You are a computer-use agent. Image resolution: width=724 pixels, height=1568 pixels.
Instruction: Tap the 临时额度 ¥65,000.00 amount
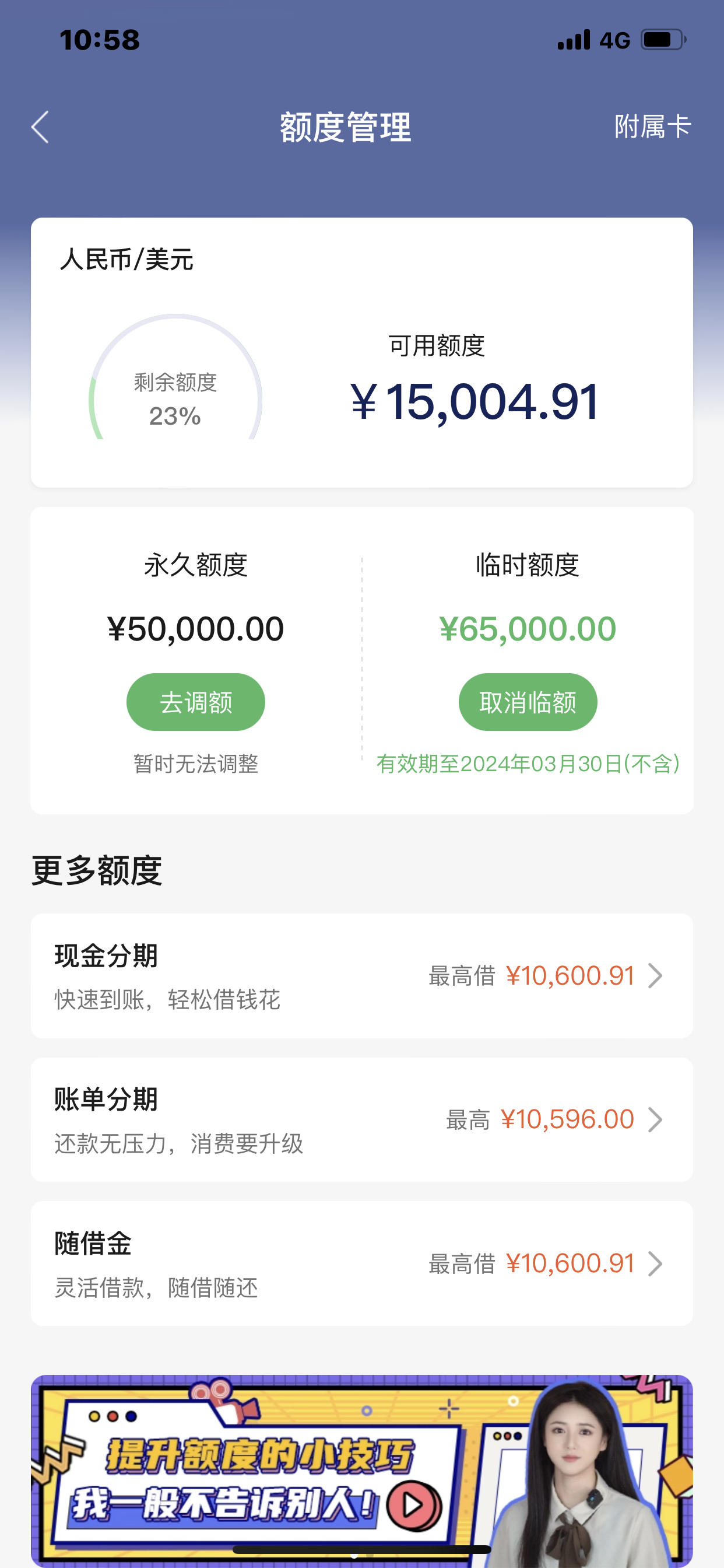(528, 629)
